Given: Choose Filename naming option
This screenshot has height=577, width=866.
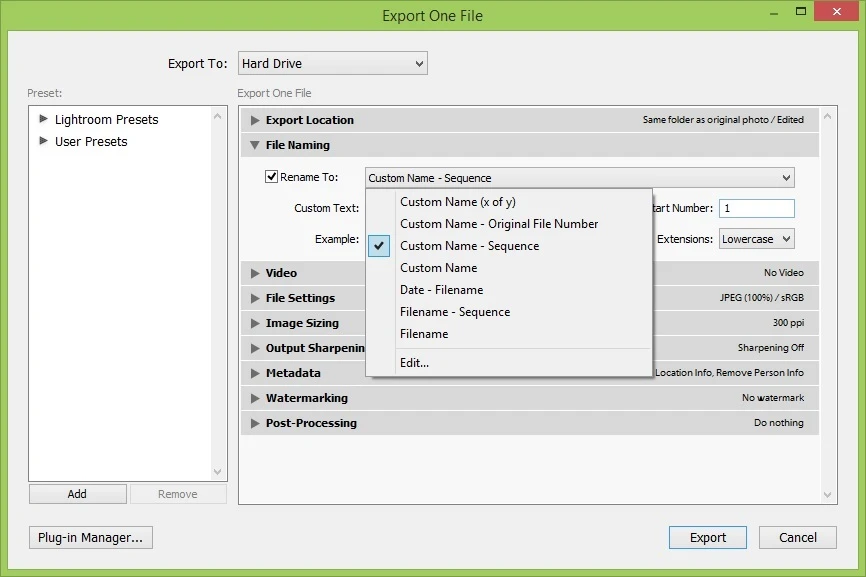Looking at the screenshot, I should (x=424, y=334).
